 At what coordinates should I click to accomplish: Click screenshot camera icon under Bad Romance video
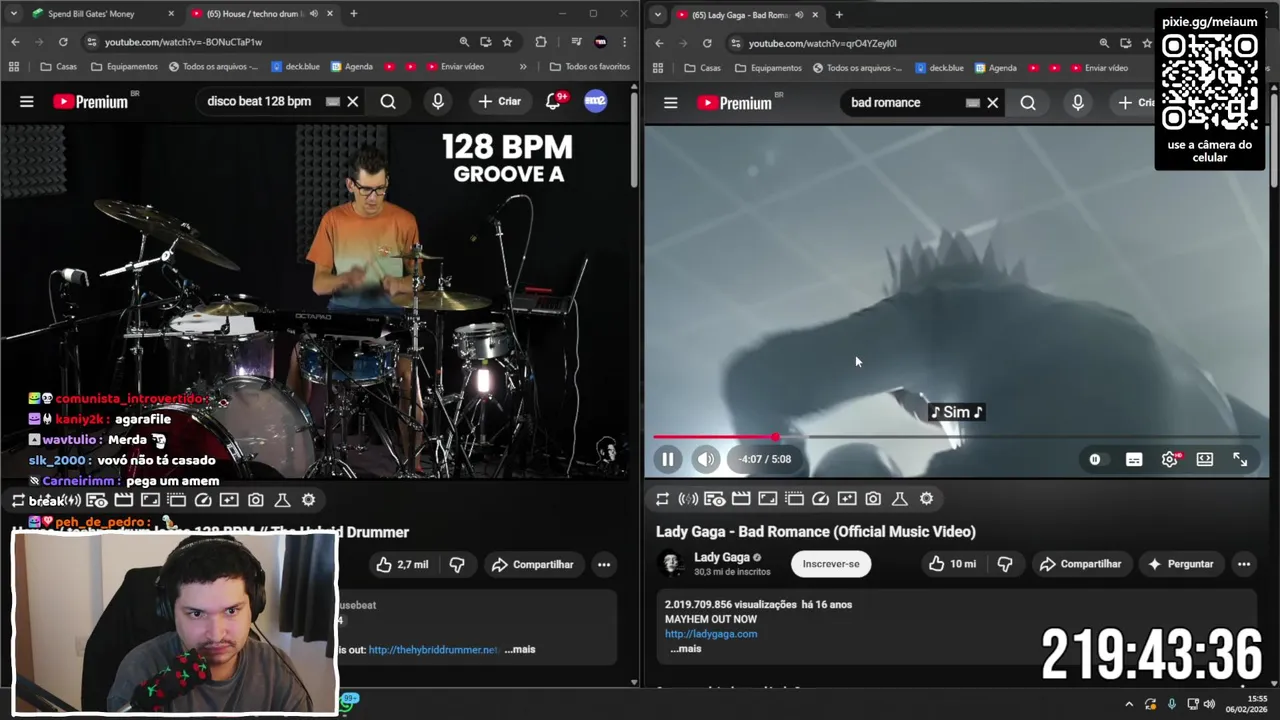coord(873,498)
